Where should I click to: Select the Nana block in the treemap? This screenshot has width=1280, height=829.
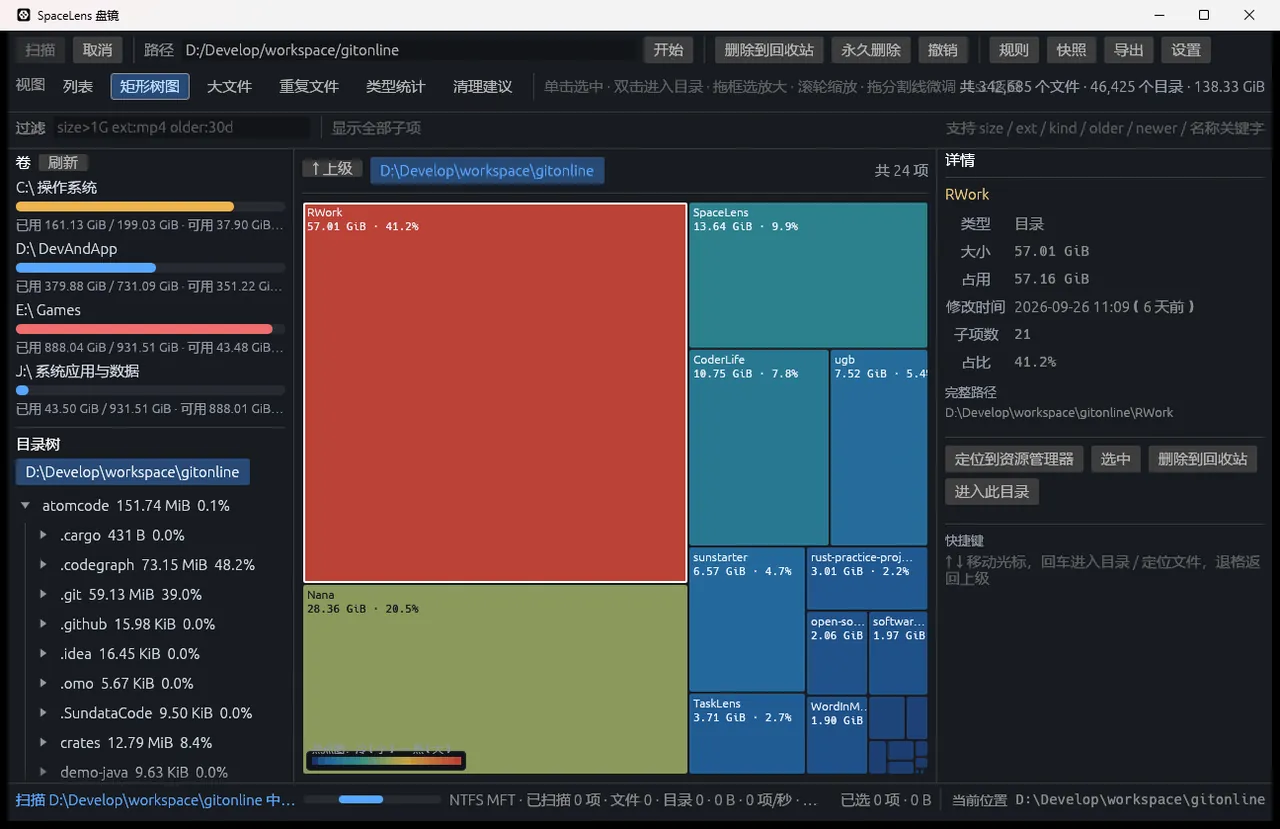495,679
